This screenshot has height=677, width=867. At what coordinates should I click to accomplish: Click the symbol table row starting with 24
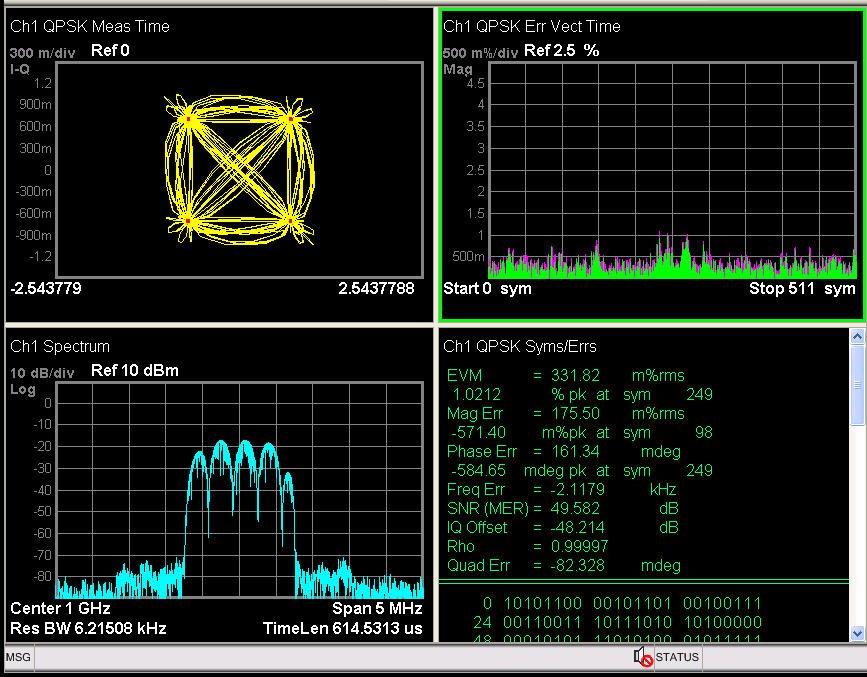[600, 621]
